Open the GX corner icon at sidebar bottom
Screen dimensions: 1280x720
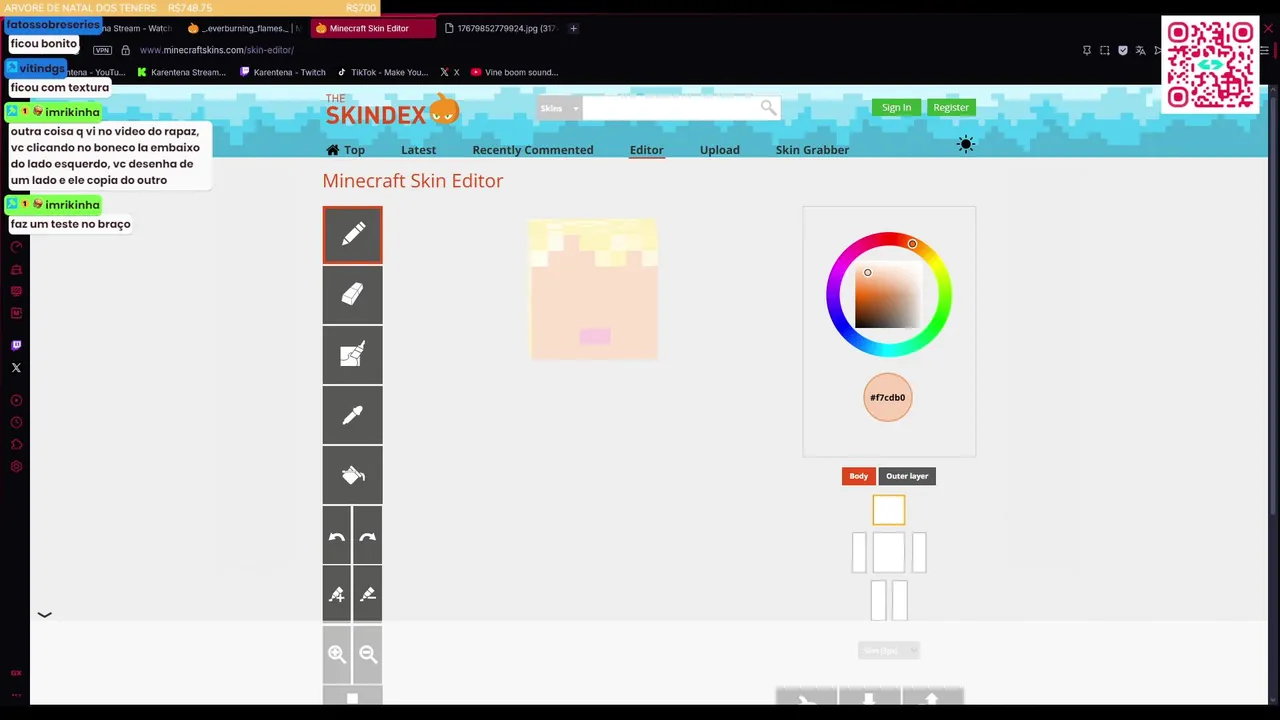pyautogui.click(x=16, y=673)
